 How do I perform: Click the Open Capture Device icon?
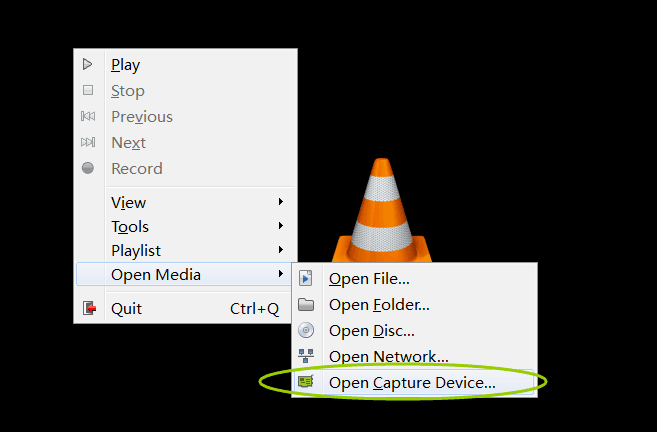(306, 383)
